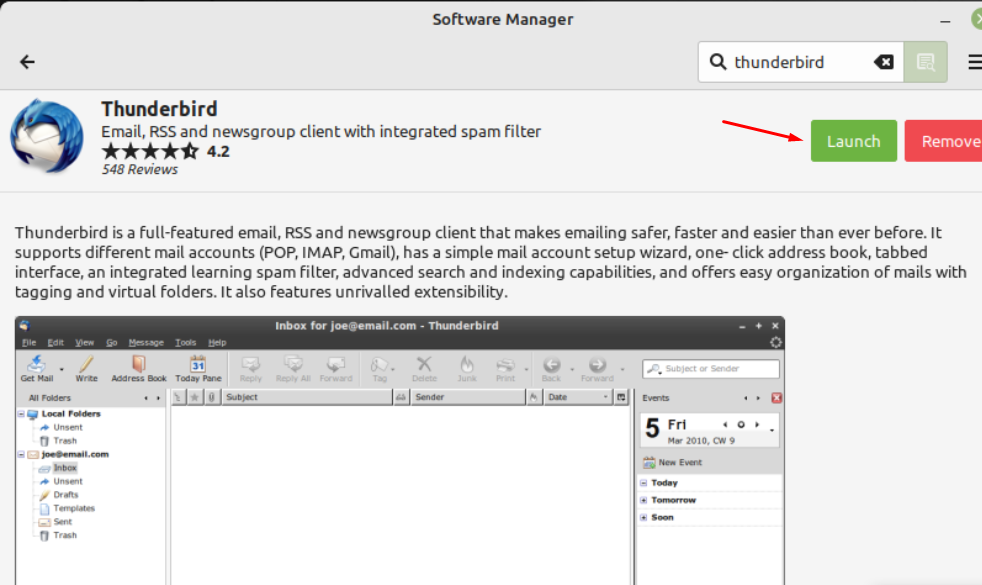The width and height of the screenshot is (982, 585).
Task: Minimize the Software Manager window
Action: pyautogui.click(x=945, y=21)
